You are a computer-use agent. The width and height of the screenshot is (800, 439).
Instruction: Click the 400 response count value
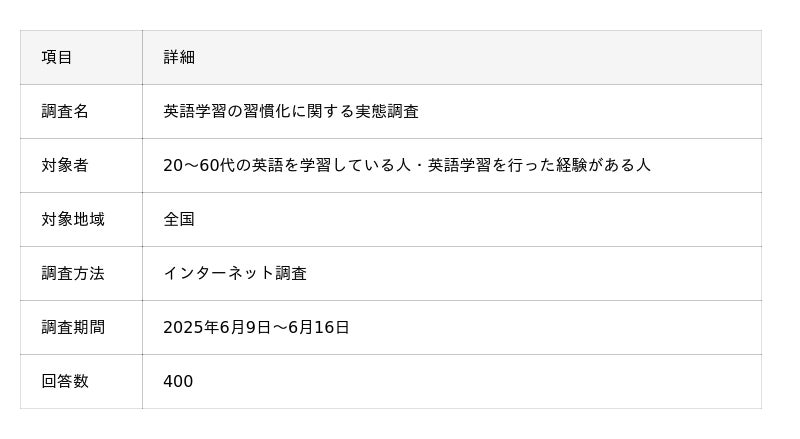(x=178, y=381)
